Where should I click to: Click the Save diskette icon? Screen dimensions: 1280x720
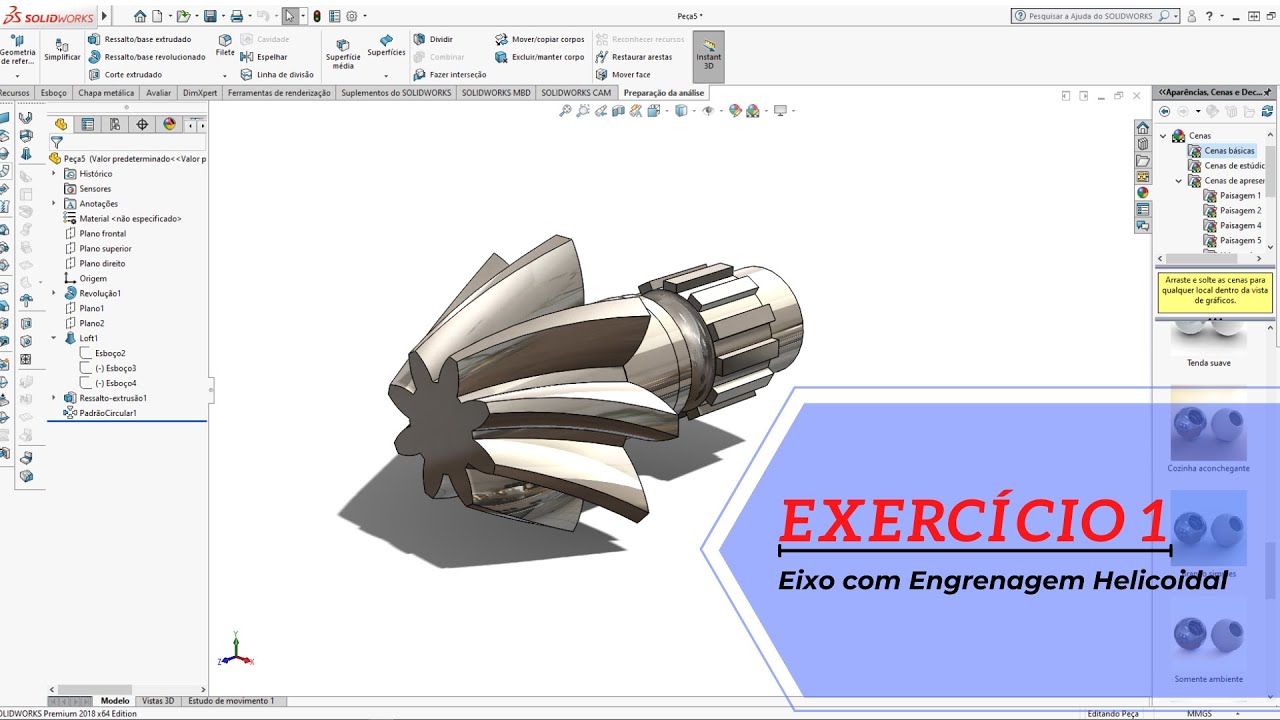pos(210,16)
